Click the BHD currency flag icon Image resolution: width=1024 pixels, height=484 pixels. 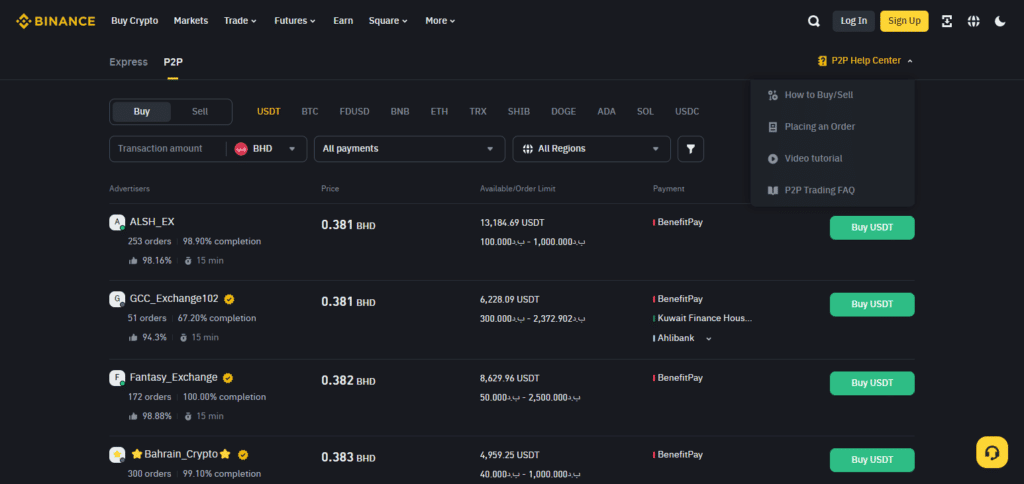pyautogui.click(x=241, y=149)
